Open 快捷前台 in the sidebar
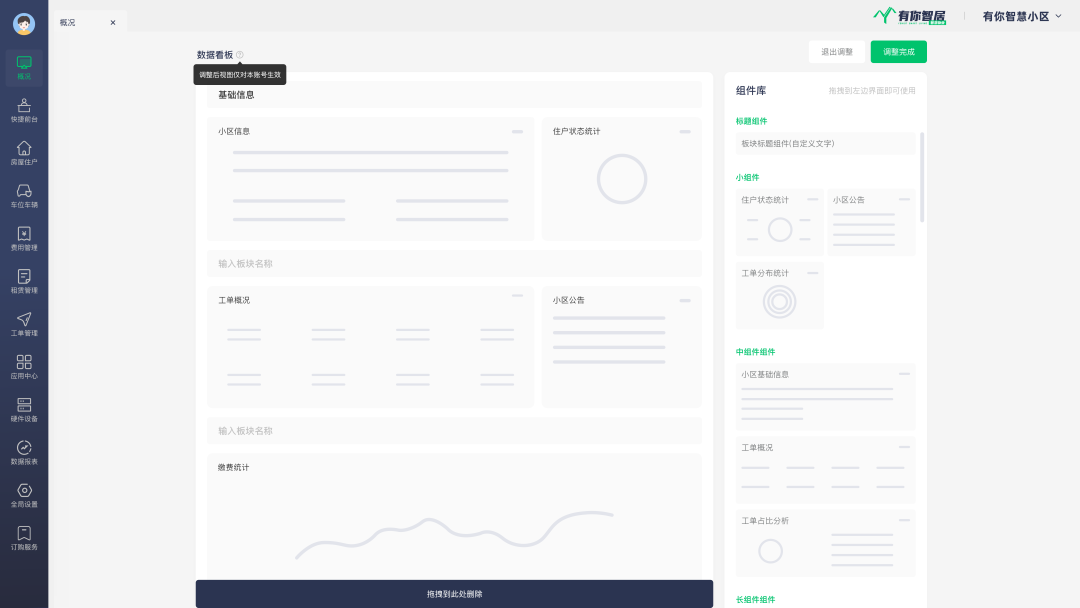1080x608 pixels. click(24, 109)
